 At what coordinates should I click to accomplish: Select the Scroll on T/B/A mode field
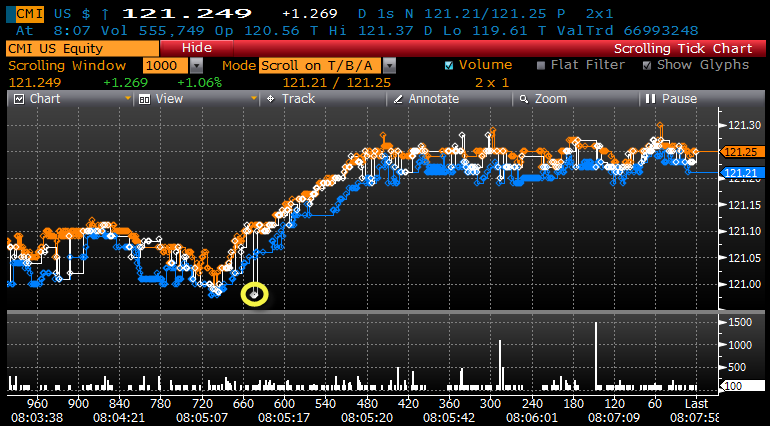(x=320, y=65)
